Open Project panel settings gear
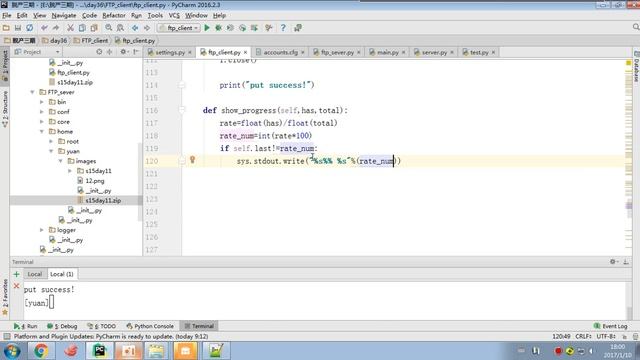This screenshot has width=640, height=360. tap(123, 52)
